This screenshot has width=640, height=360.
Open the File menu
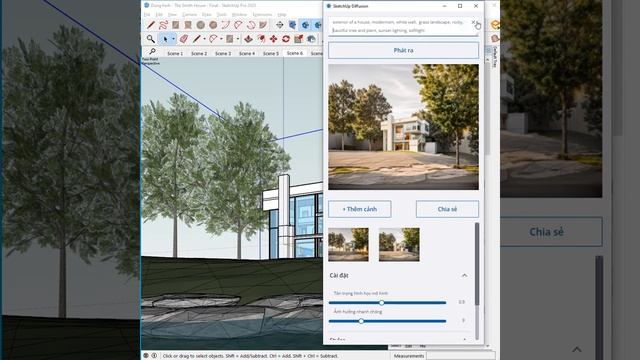tap(147, 15)
